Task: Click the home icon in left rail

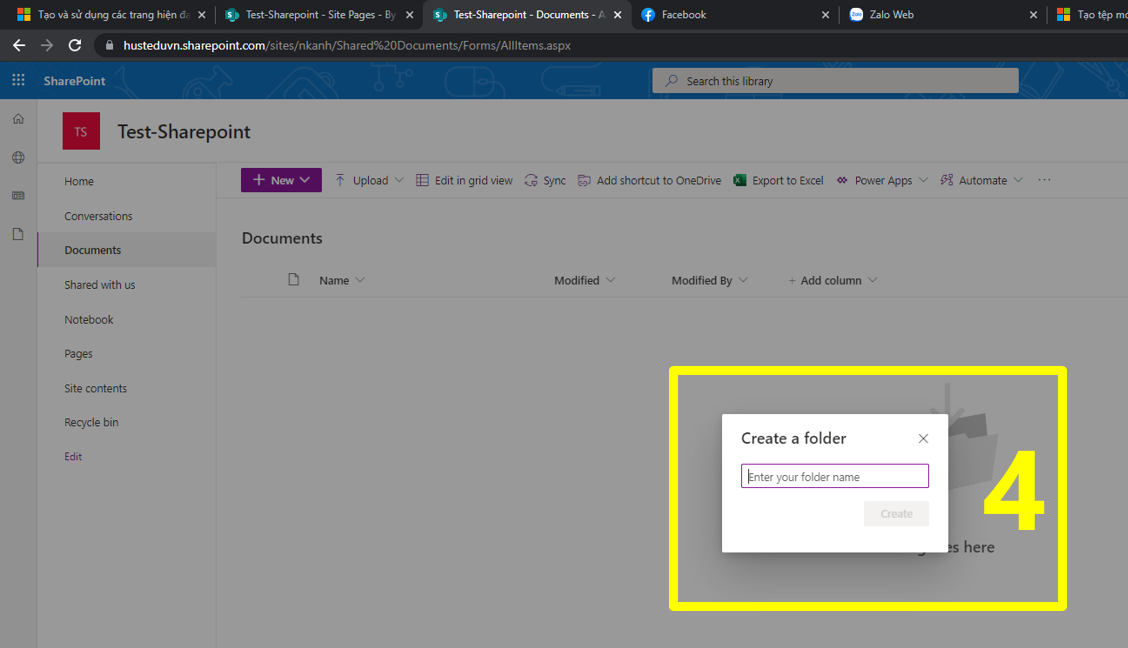Action: (18, 119)
